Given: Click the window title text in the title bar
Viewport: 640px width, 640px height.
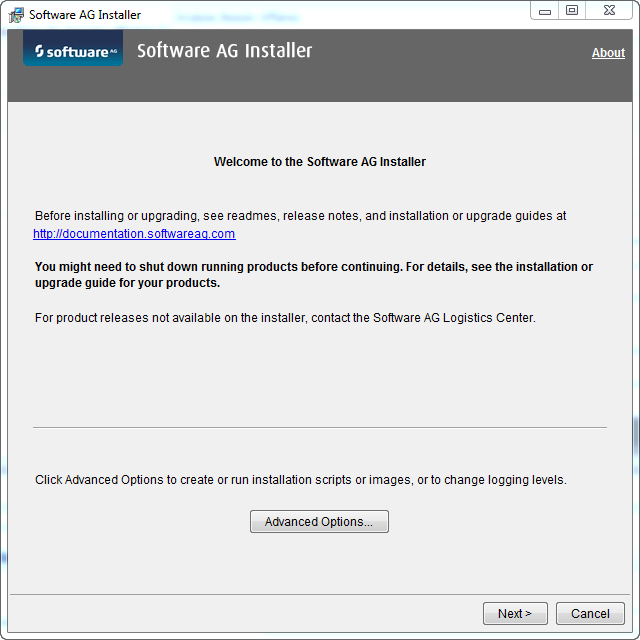Looking at the screenshot, I should click(x=85, y=15).
